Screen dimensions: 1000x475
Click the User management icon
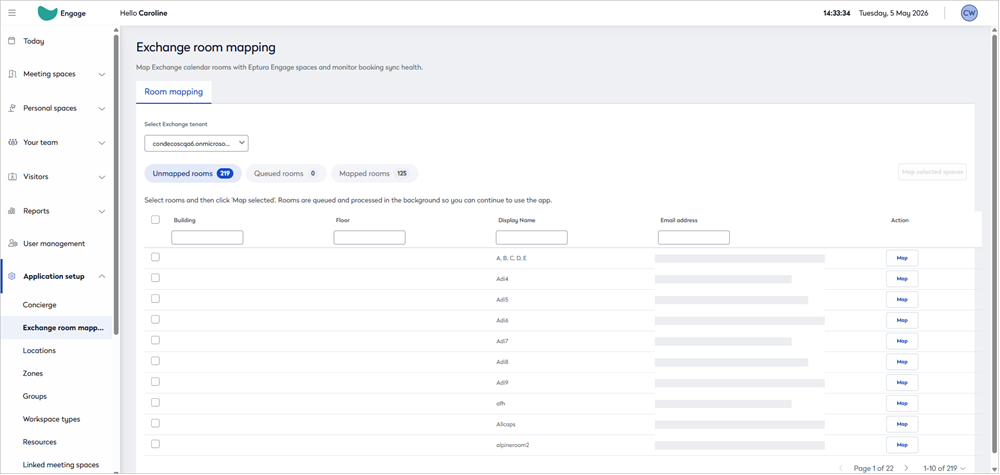(11, 244)
